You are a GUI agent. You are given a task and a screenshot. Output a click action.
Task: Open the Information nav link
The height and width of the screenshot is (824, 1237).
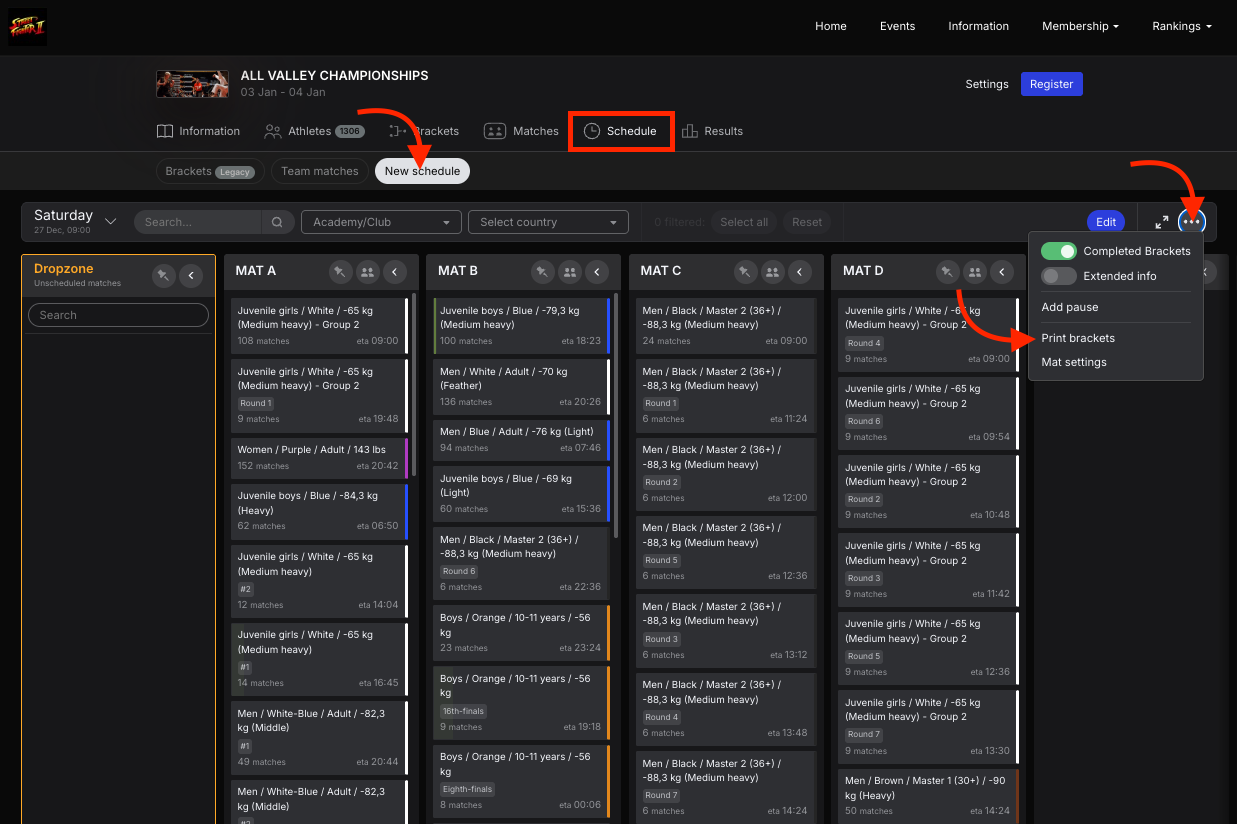[978, 26]
